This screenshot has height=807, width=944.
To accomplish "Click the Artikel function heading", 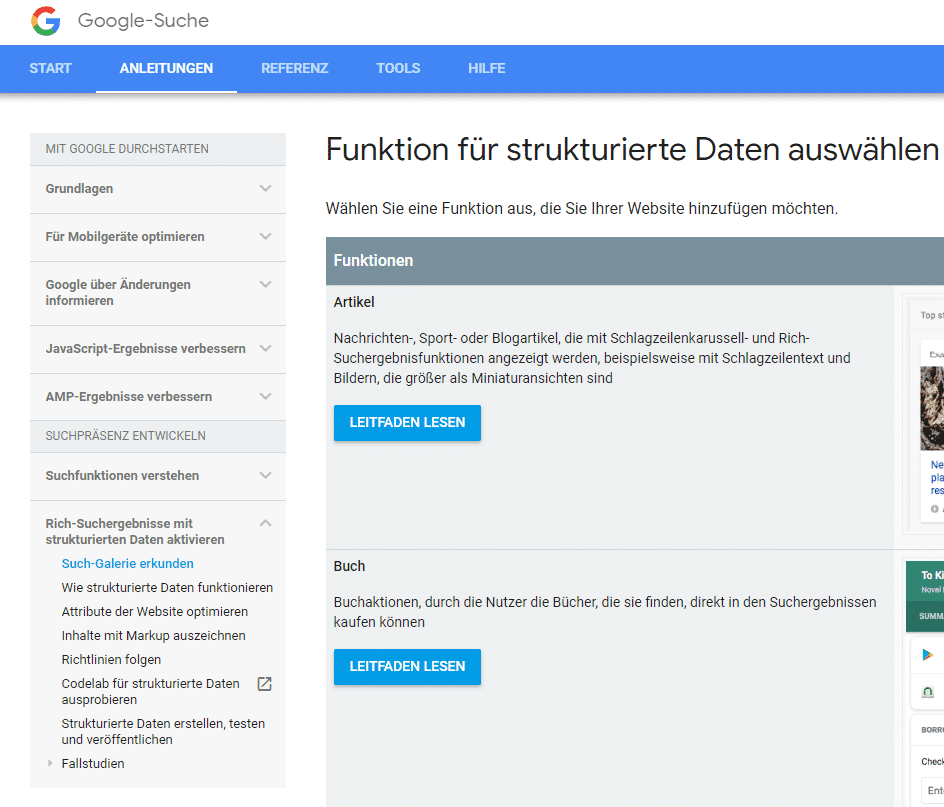I will (x=354, y=302).
